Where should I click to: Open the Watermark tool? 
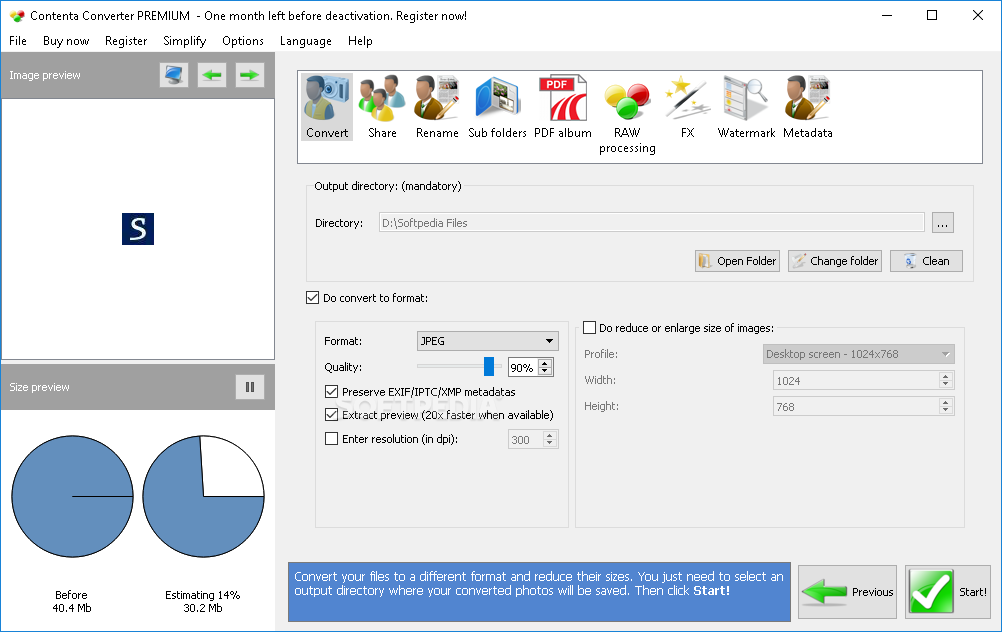(x=746, y=107)
